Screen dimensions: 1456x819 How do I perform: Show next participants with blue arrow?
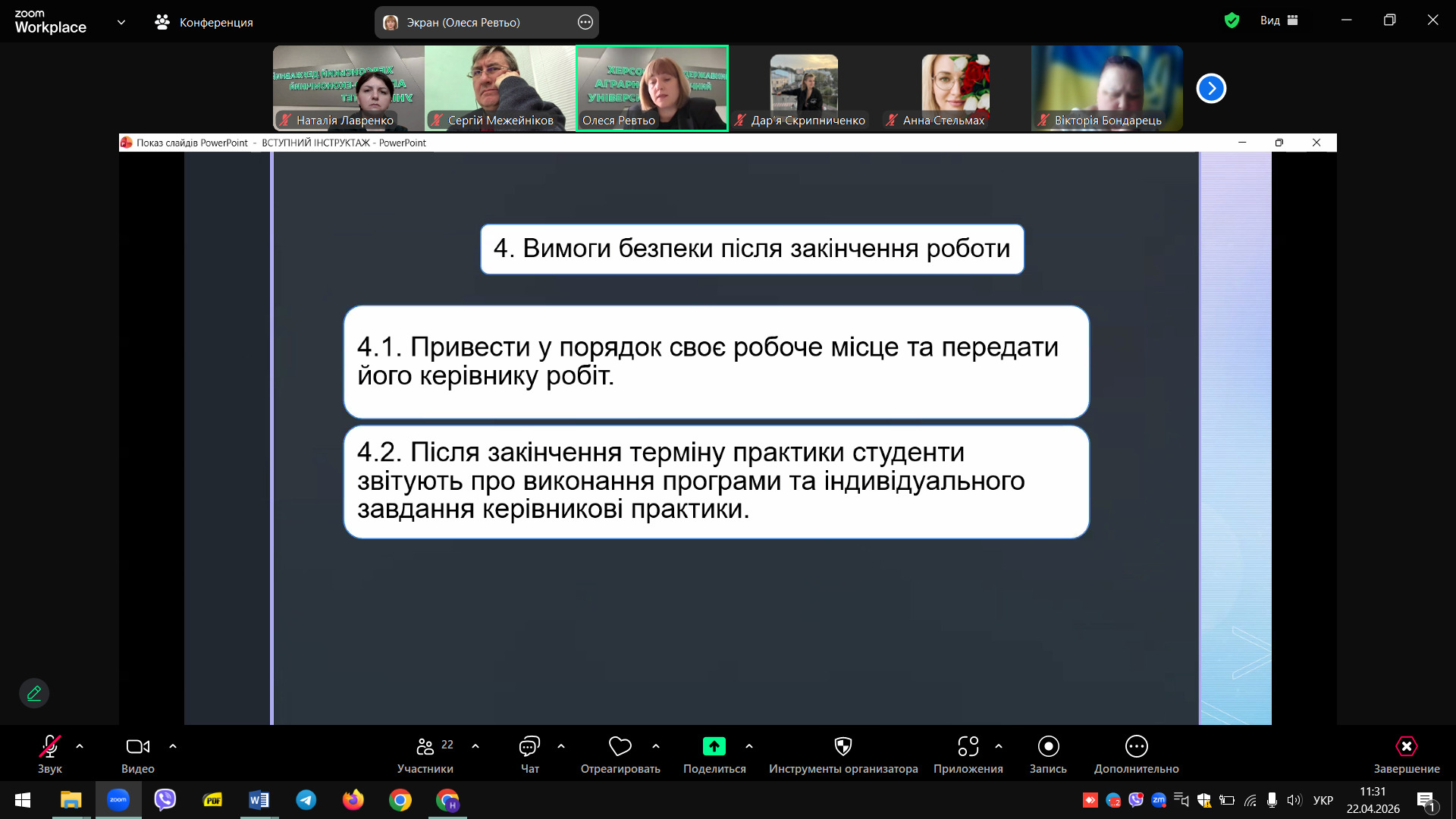[x=1211, y=88]
